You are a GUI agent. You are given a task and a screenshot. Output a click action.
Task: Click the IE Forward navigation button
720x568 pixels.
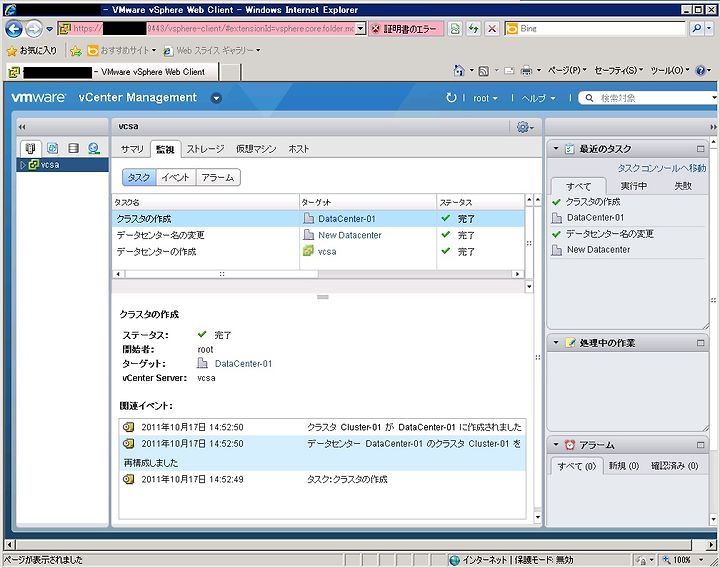(34, 29)
